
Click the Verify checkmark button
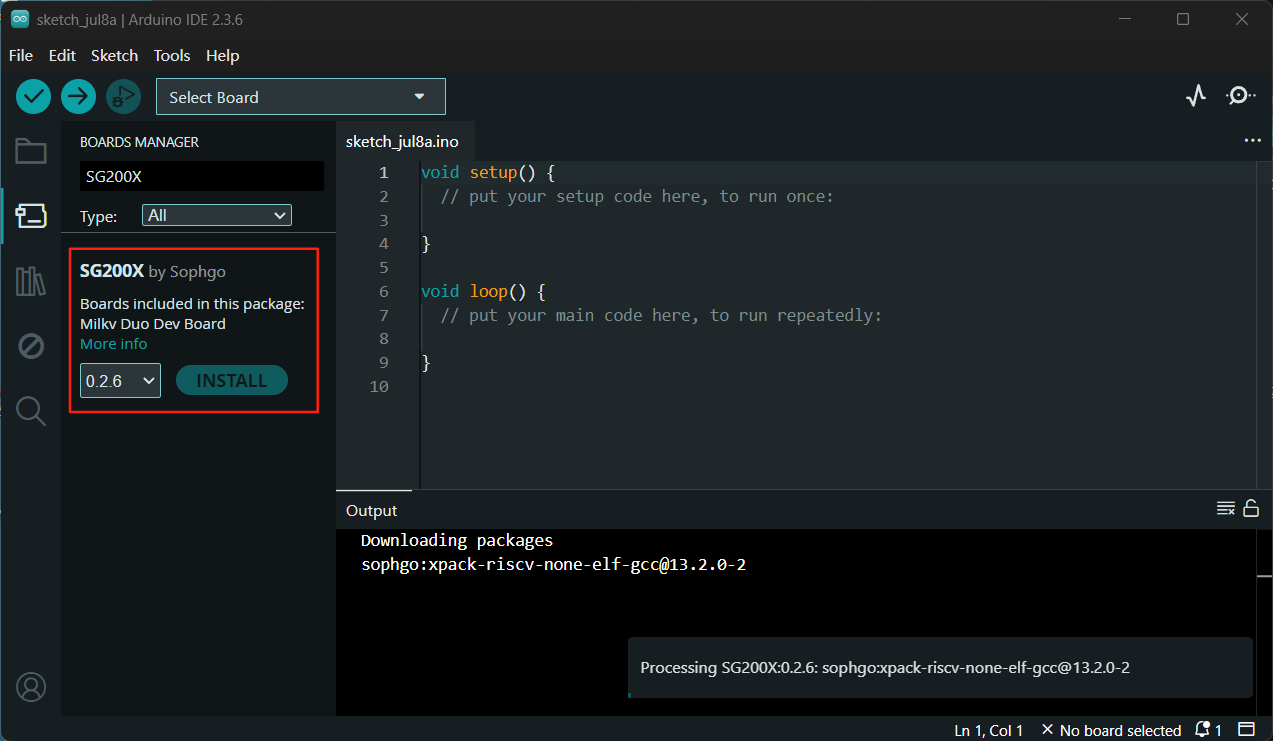33,96
